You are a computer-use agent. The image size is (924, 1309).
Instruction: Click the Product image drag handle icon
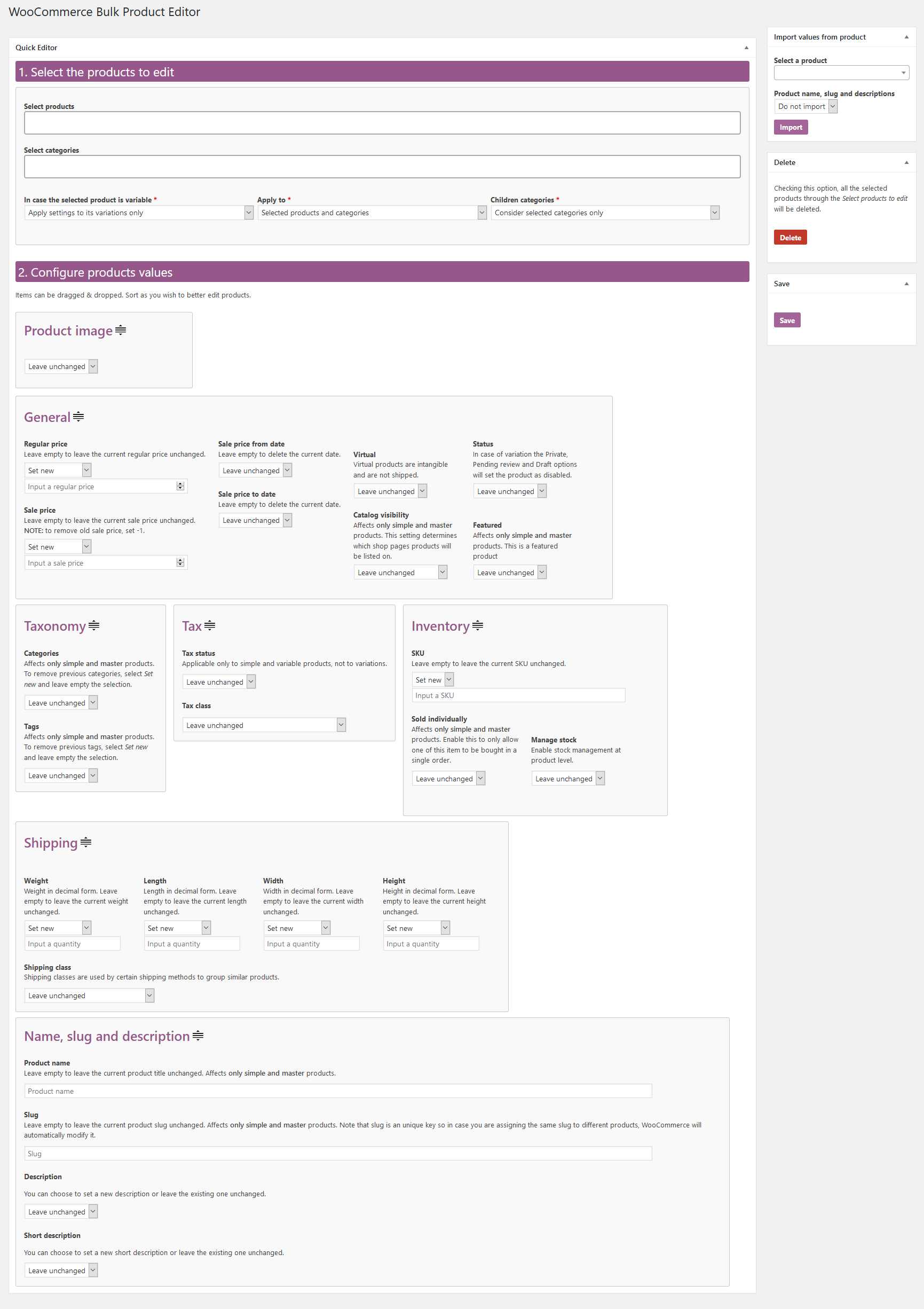click(120, 330)
